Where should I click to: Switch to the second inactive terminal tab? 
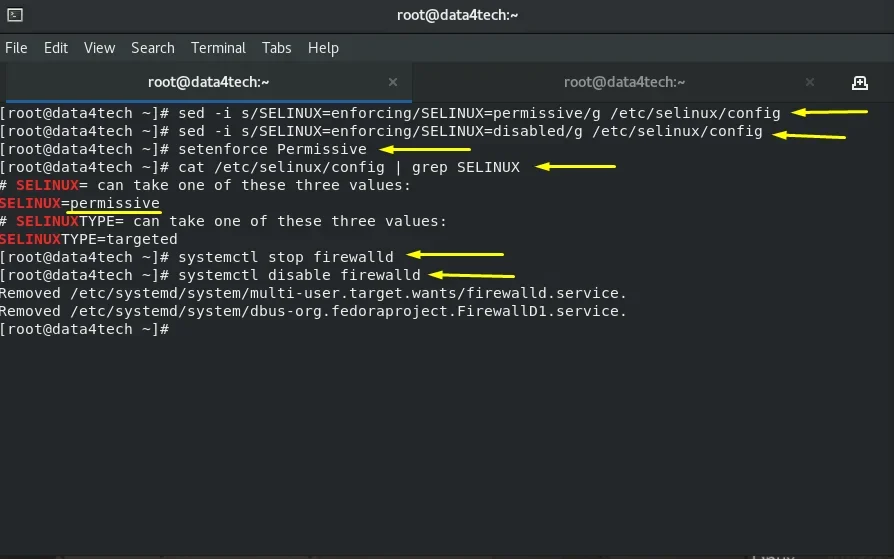click(624, 82)
